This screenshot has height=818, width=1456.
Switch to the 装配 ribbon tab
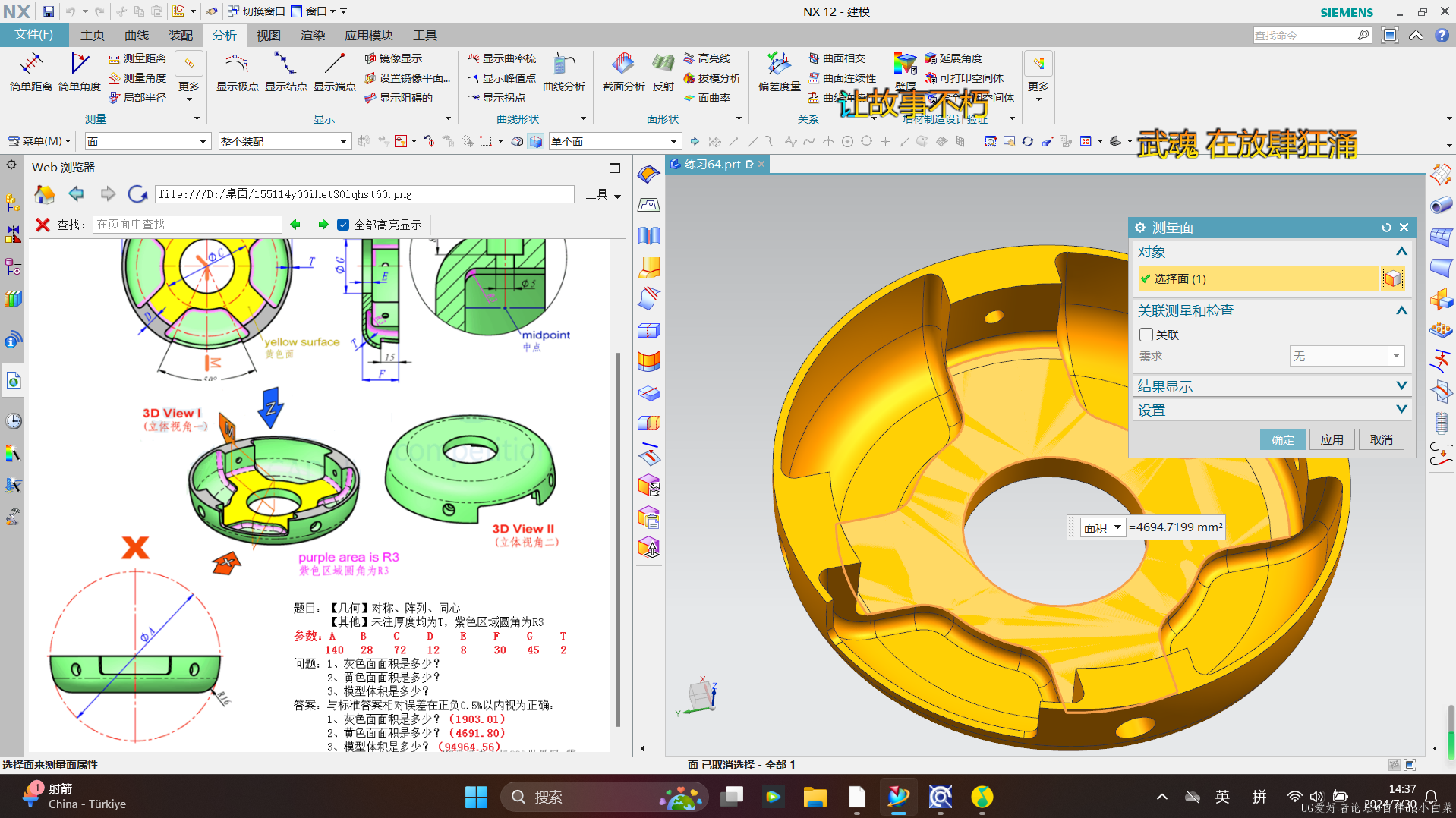[181, 36]
